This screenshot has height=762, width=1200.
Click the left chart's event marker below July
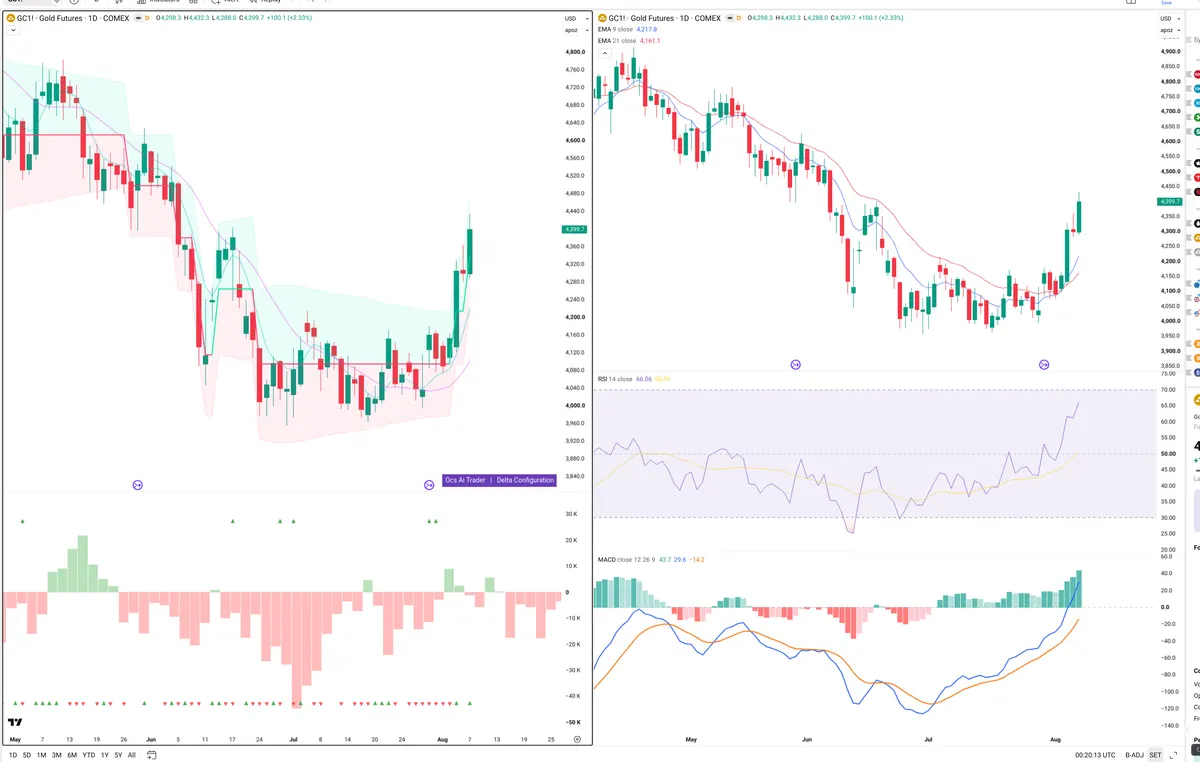click(x=138, y=484)
